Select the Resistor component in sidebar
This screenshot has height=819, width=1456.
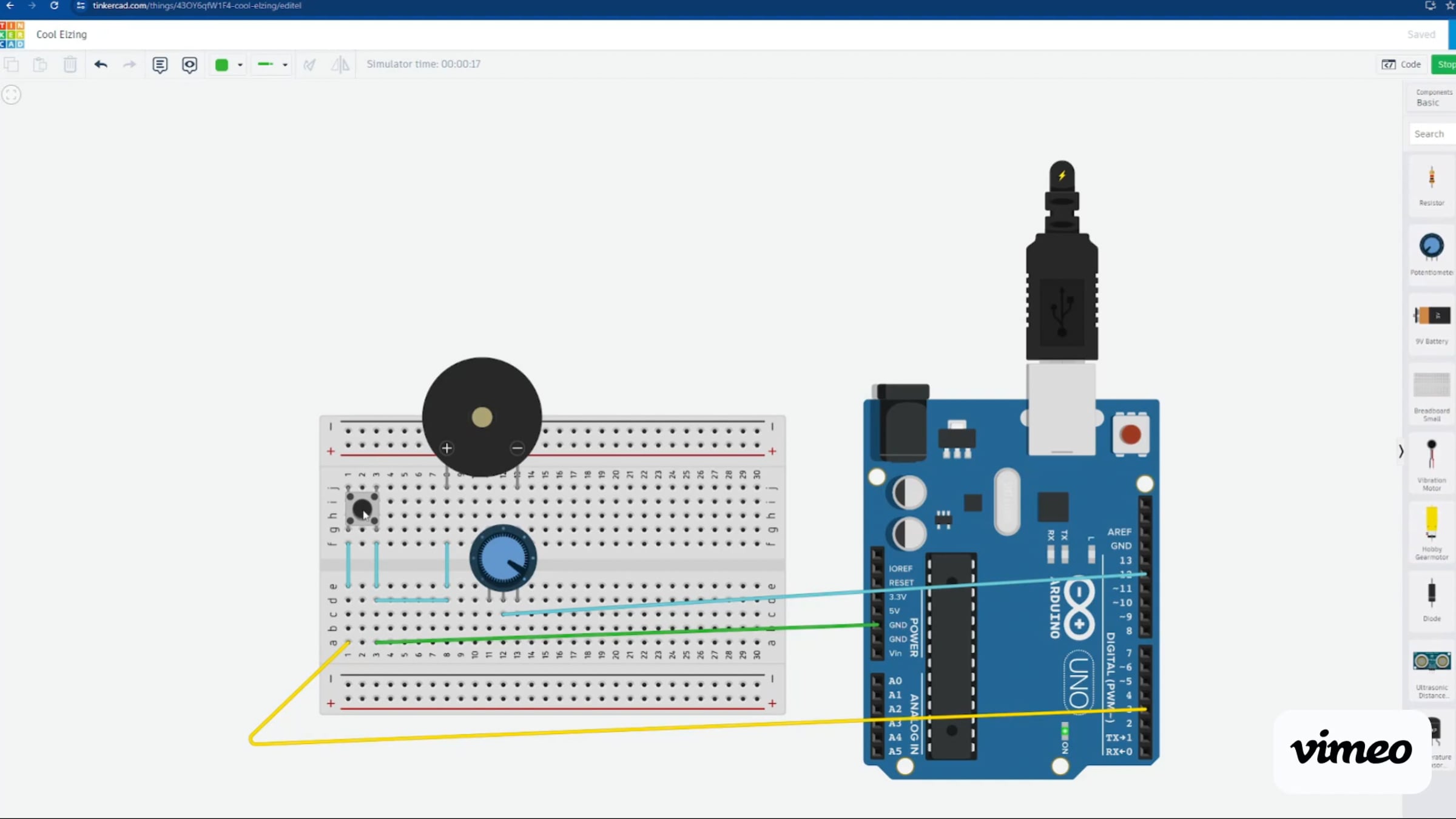tap(1431, 184)
